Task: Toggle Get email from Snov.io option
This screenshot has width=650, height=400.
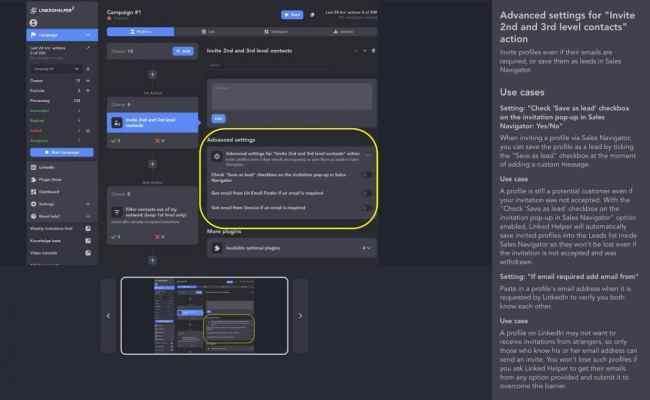Action: click(366, 208)
